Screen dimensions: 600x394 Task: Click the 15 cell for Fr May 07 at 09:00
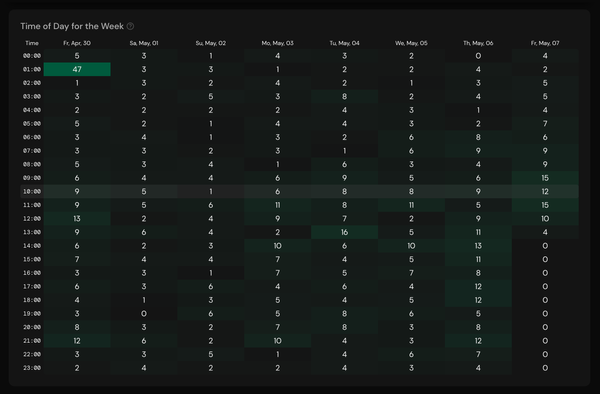pyautogui.click(x=545, y=178)
